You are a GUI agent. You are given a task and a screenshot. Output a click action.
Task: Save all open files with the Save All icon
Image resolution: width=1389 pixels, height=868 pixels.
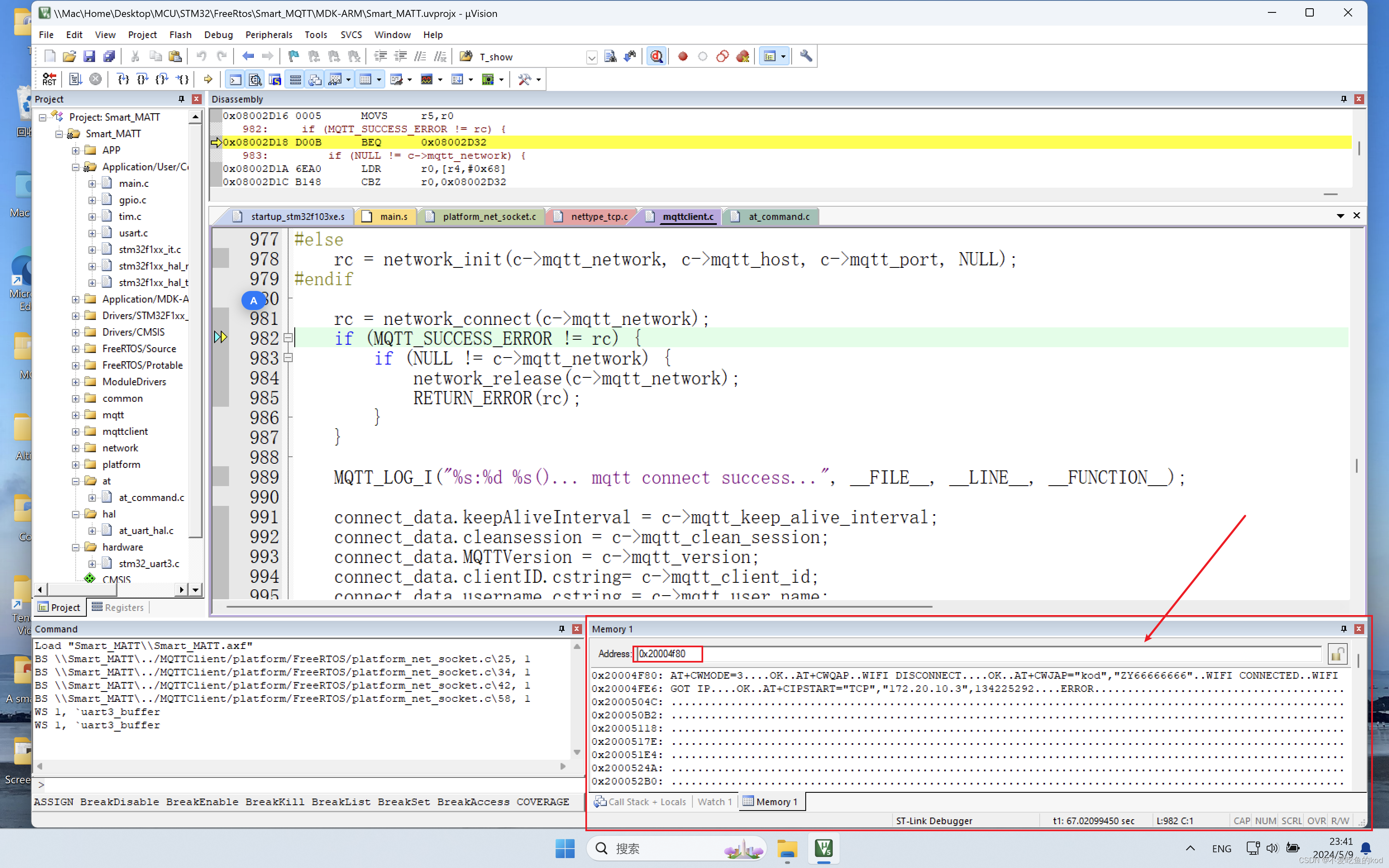110,56
